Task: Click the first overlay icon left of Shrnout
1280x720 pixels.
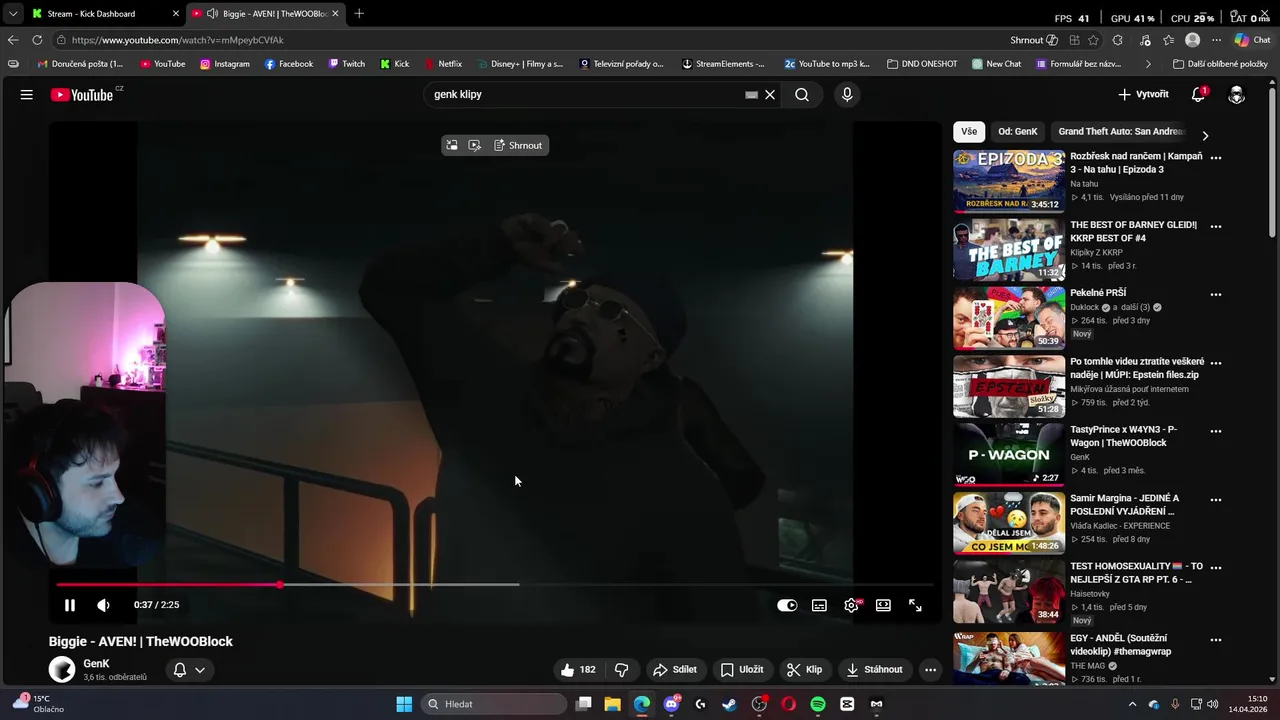Action: [452, 146]
